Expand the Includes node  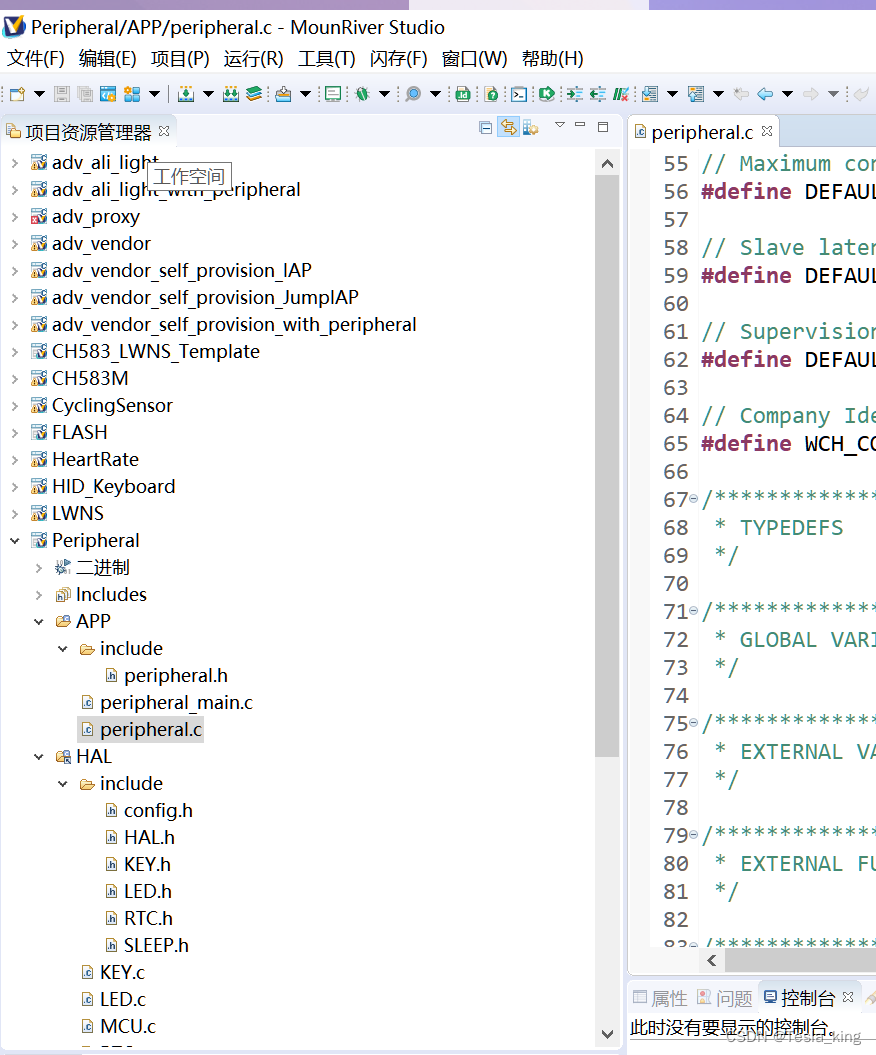click(39, 595)
